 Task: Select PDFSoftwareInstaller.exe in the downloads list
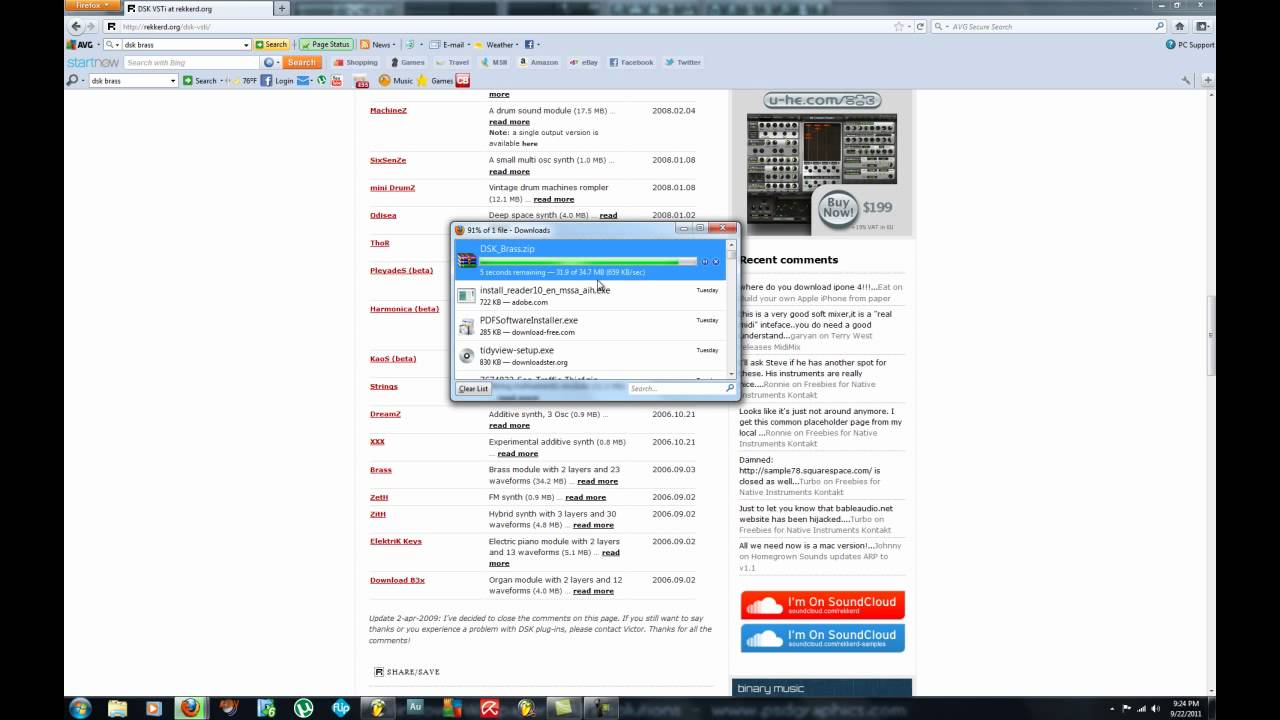pos(590,326)
